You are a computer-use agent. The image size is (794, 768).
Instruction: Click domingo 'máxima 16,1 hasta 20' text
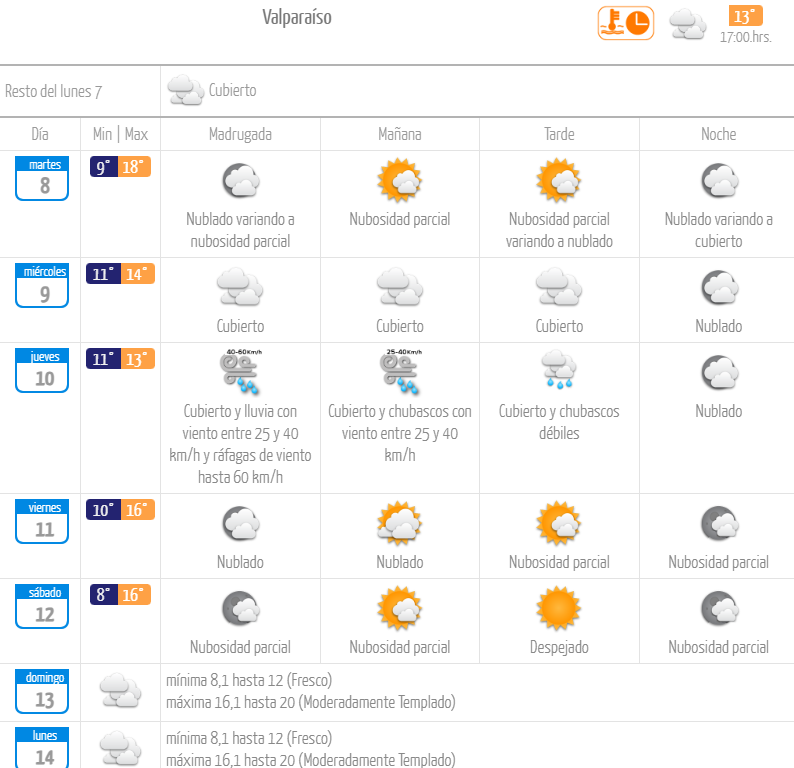click(311, 703)
